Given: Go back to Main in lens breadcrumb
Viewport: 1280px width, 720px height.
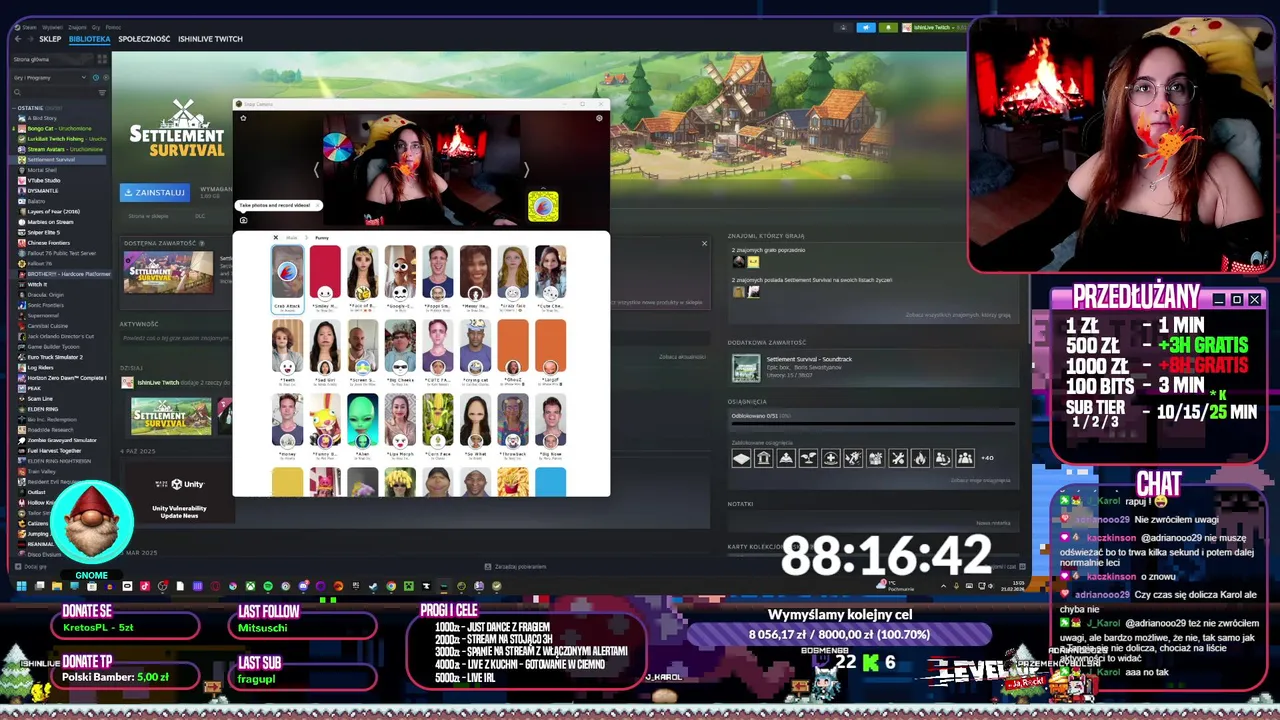Looking at the screenshot, I should click(x=292, y=237).
